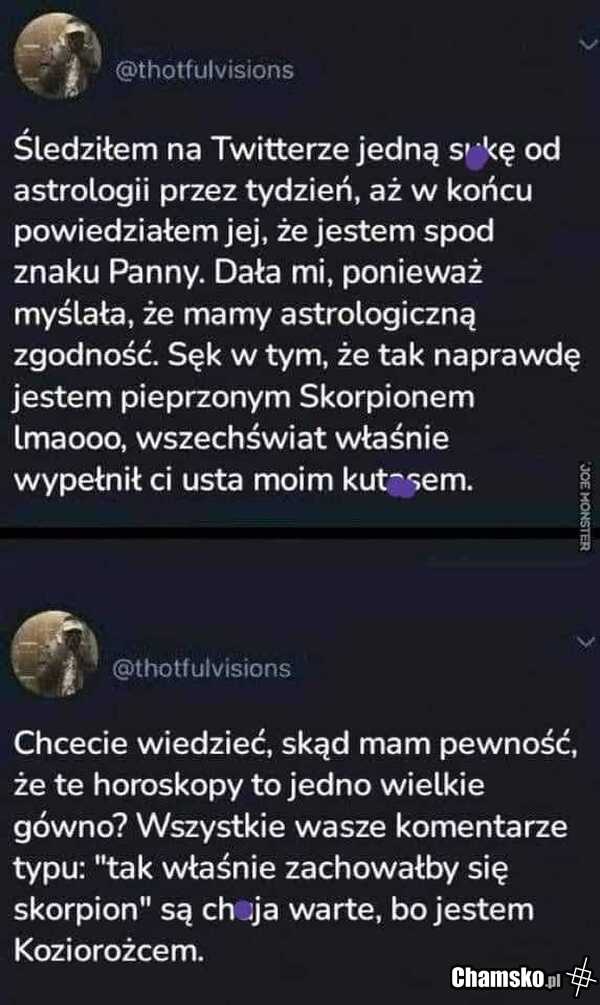The width and height of the screenshot is (600, 1005).
Task: Click the purple censor dot after 'jedną'
Action: pyautogui.click(x=475, y=156)
